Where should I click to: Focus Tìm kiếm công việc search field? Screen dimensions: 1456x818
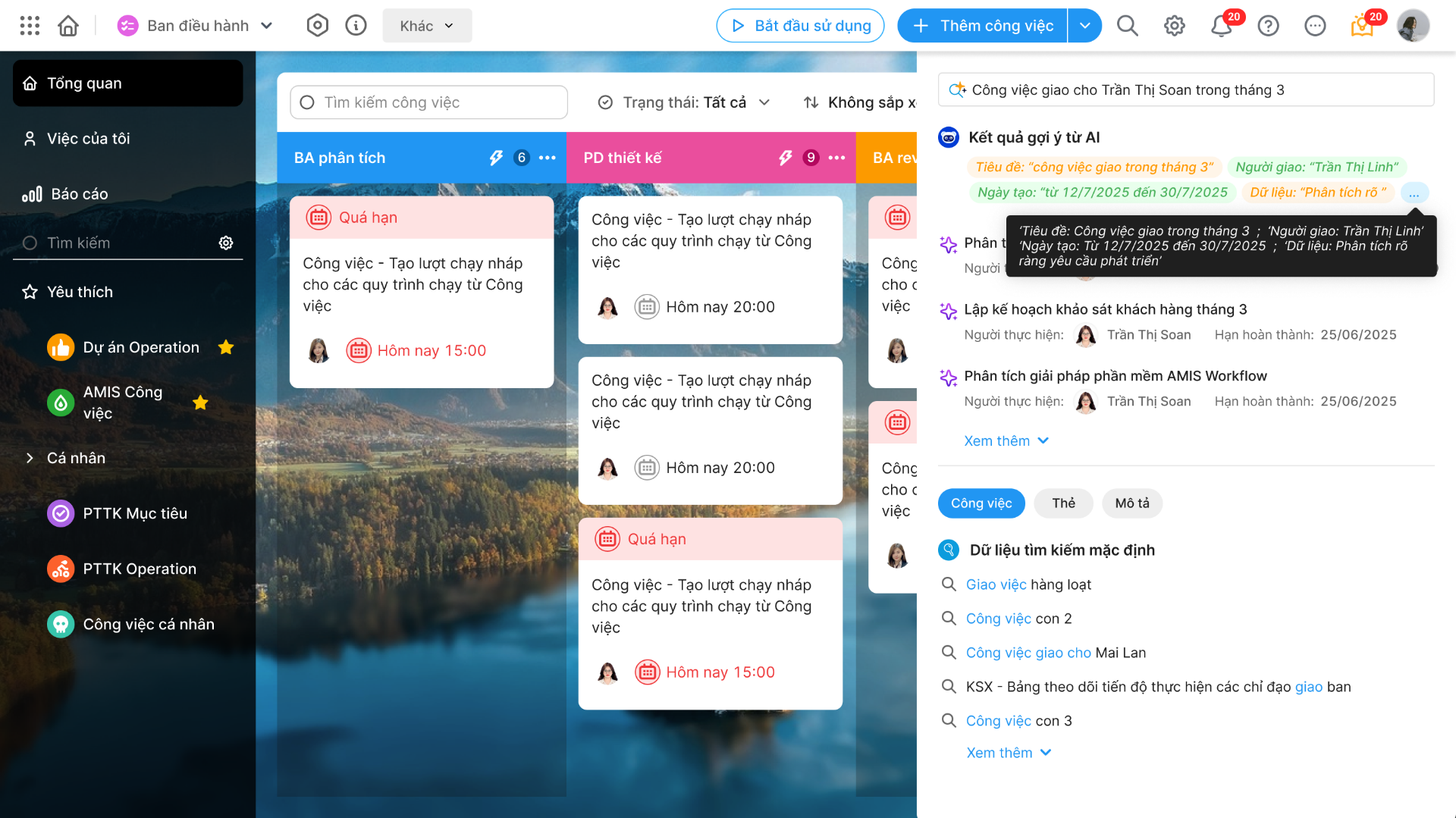[x=428, y=102]
